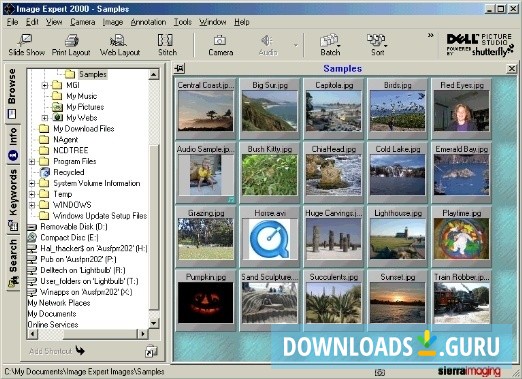Image resolution: width=522 pixels, height=379 pixels.
Task: Select the Emerald Bay.jpg thumbnail
Action: pos(462,173)
